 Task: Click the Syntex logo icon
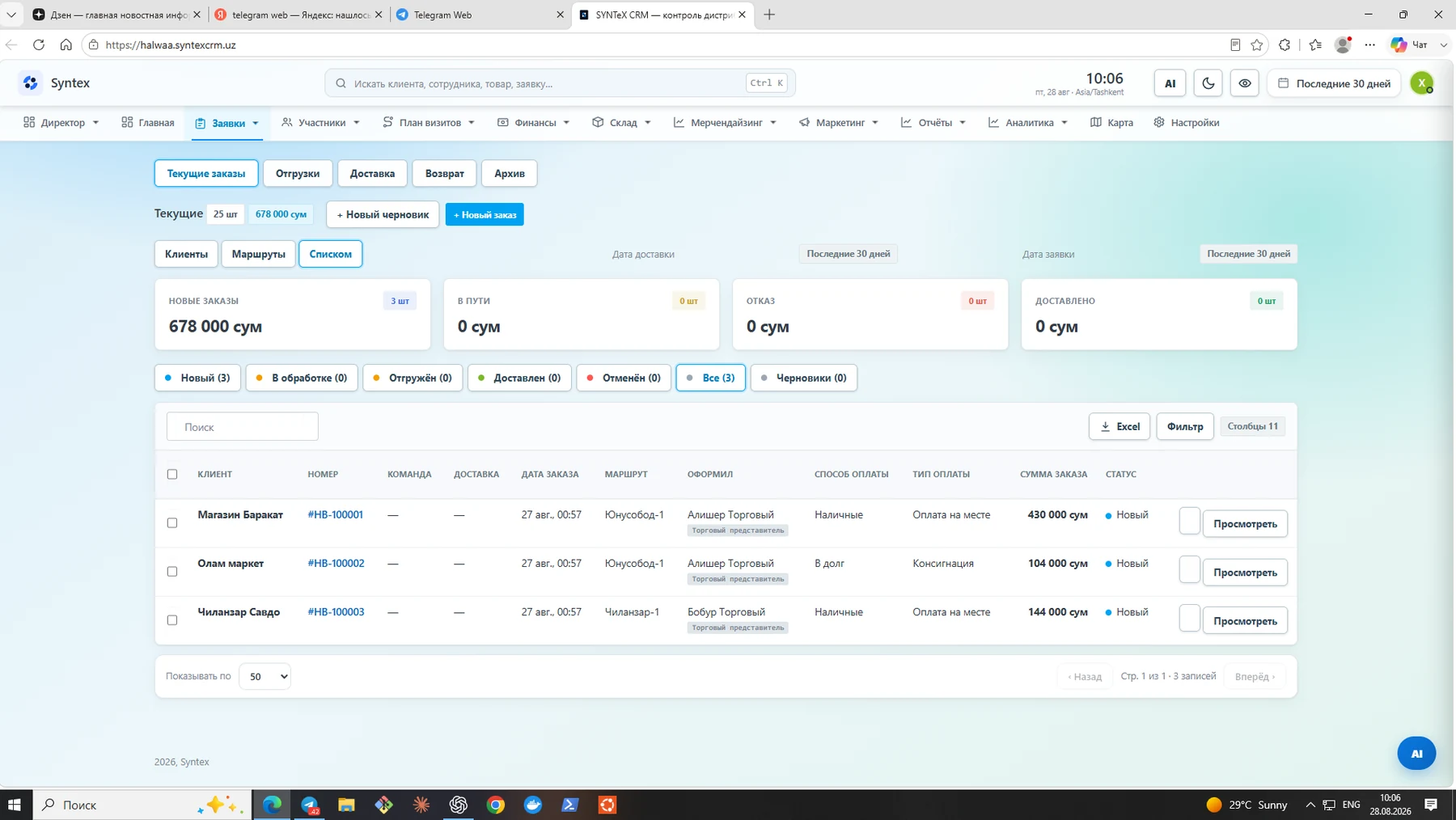click(31, 82)
